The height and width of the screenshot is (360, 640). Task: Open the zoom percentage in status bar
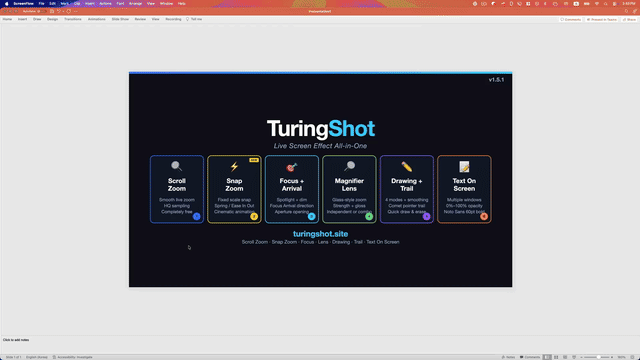pyautogui.click(x=622, y=357)
